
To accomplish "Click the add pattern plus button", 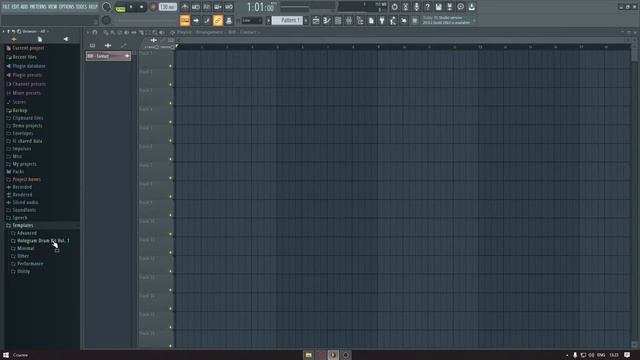I will [306, 20].
